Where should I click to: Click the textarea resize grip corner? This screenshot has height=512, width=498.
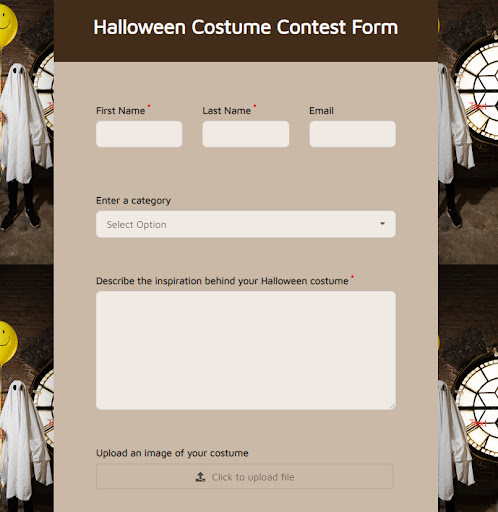click(392, 406)
